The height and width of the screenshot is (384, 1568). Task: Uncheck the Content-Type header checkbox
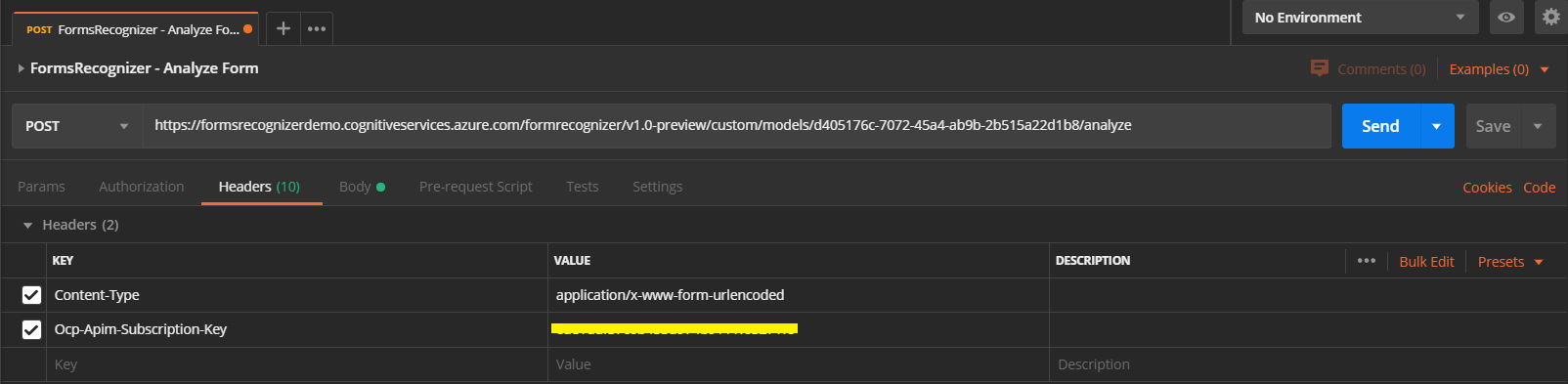pyautogui.click(x=31, y=295)
